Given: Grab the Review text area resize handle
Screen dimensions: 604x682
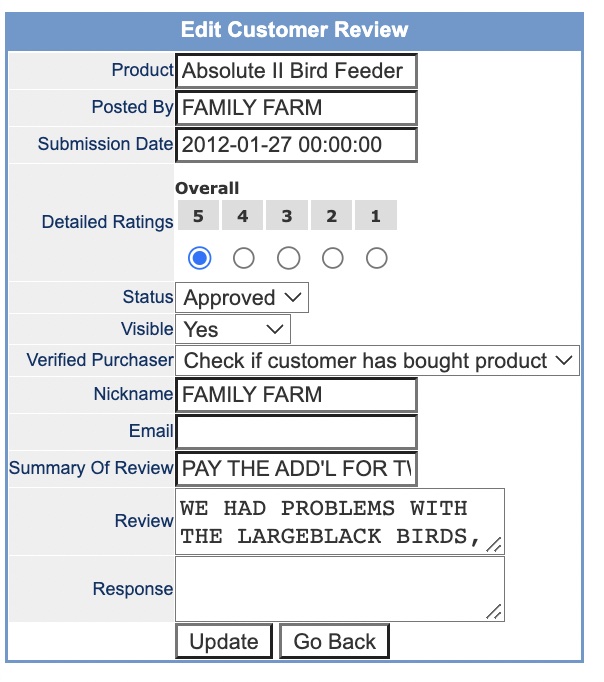Looking at the screenshot, I should (495, 545).
